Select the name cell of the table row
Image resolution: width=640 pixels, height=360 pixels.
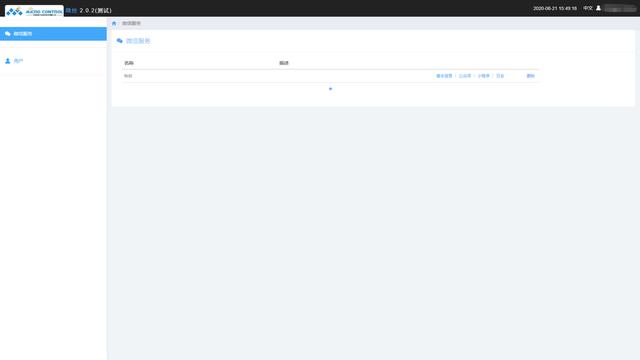[x=128, y=76]
